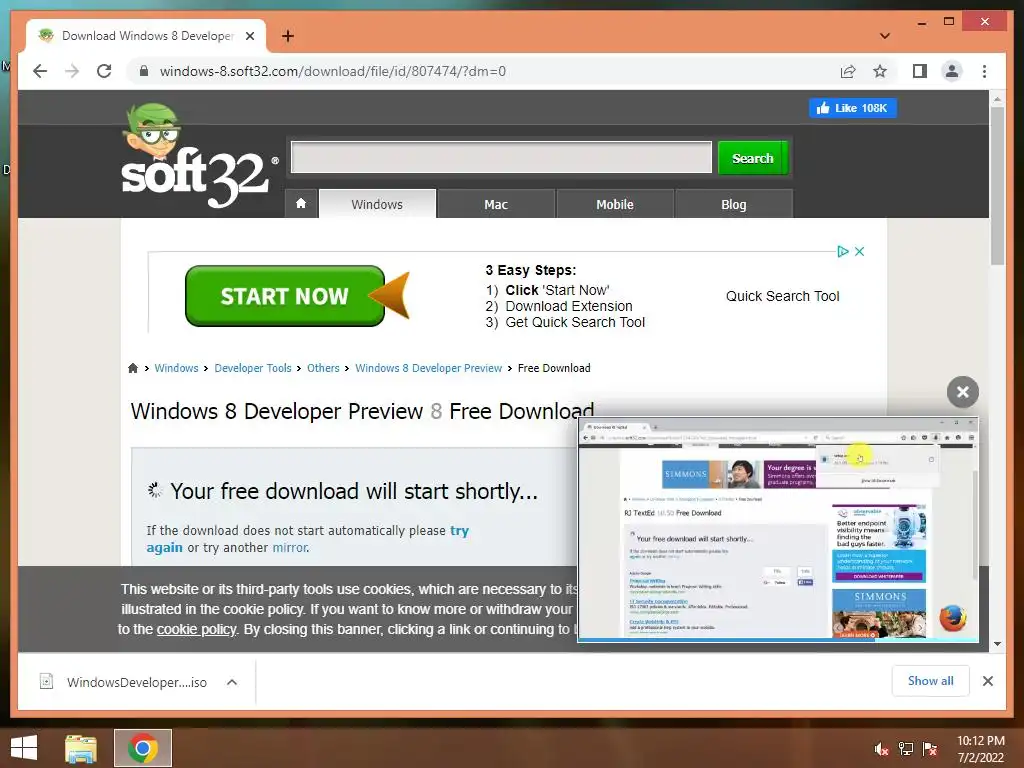Click the Quick Search Tool ad text
Screen dimensions: 1024x768
coord(782,296)
